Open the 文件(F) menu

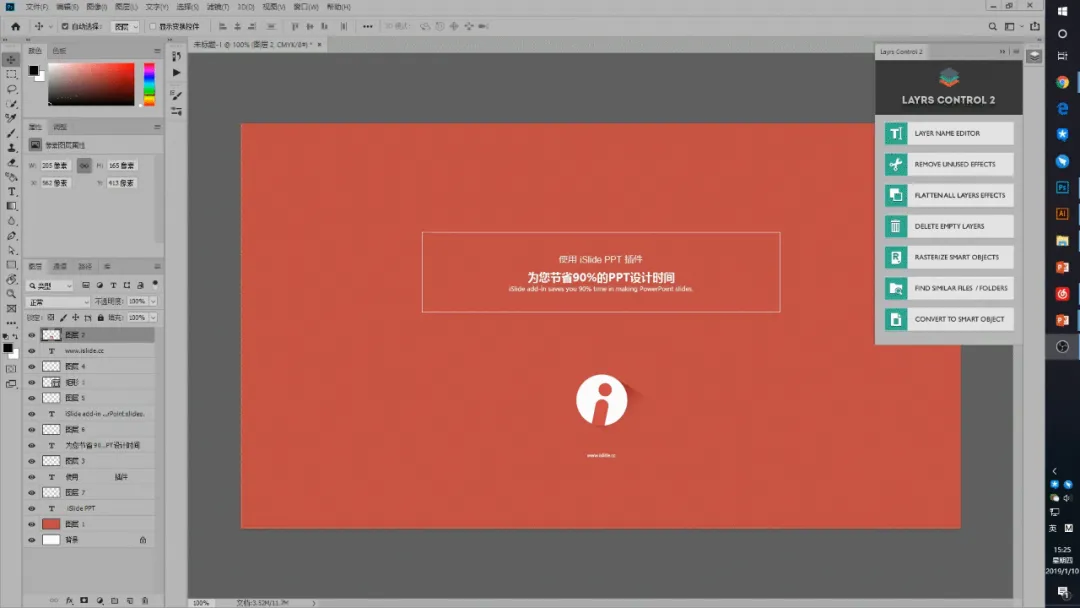(37, 7)
